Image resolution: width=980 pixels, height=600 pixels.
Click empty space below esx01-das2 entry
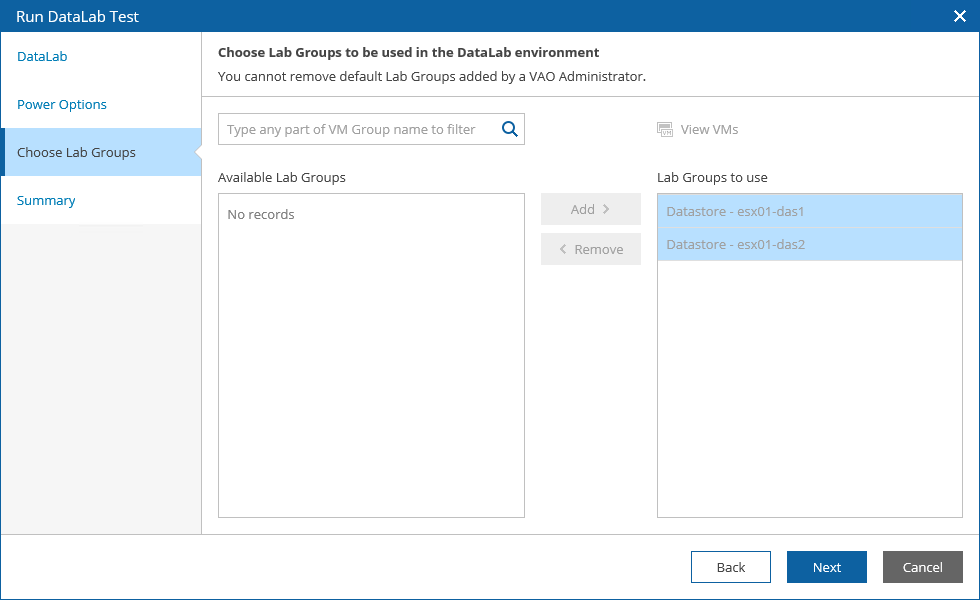click(x=809, y=390)
